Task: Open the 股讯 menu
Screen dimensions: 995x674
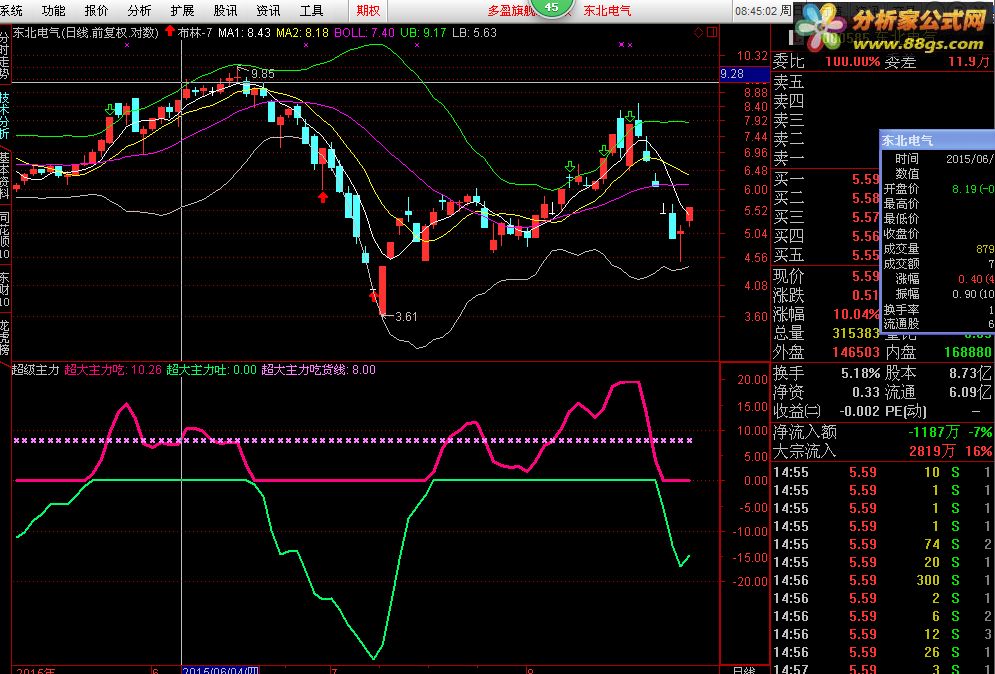Action: [225, 10]
